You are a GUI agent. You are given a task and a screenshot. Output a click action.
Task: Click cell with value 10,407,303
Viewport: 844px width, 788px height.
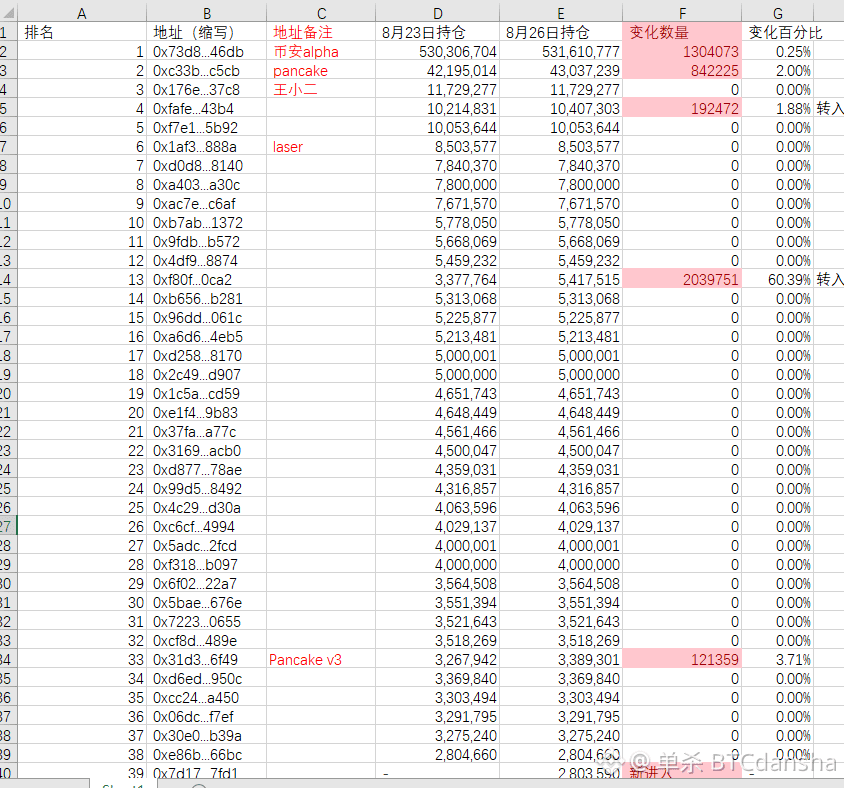tap(561, 109)
